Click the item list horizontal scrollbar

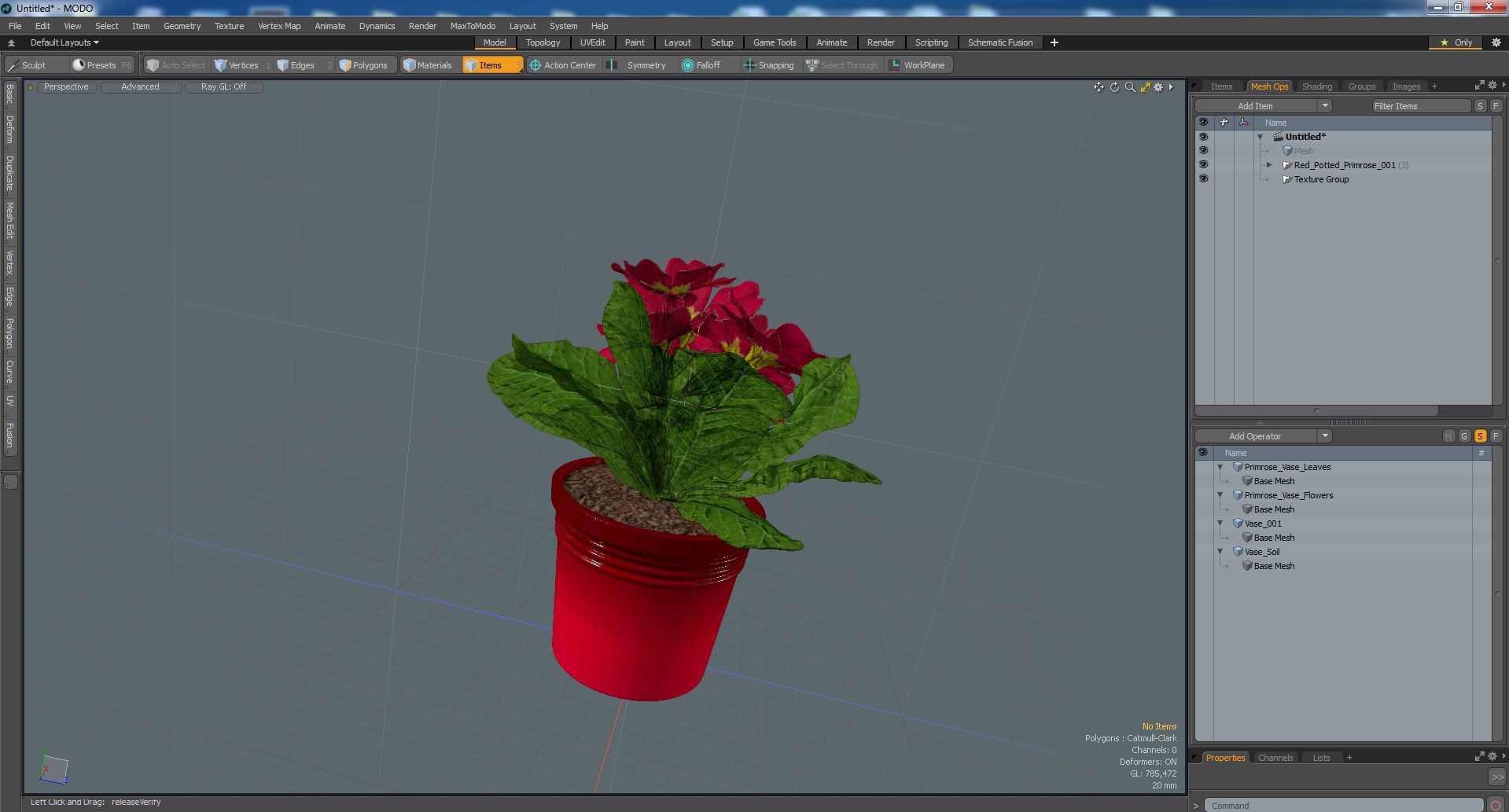[1316, 411]
